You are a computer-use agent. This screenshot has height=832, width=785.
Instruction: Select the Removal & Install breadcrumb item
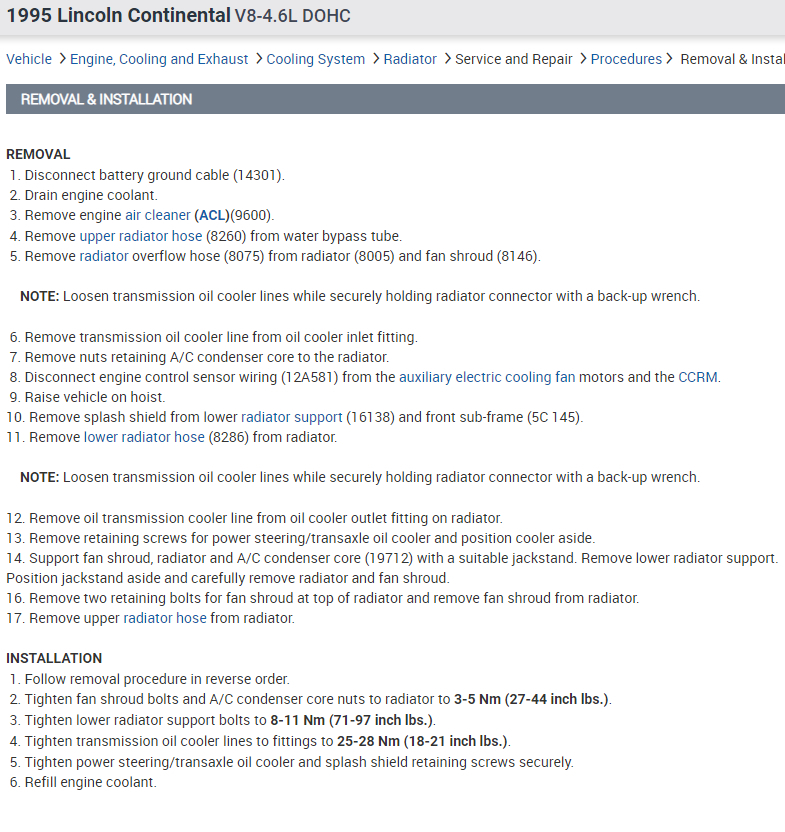click(x=732, y=59)
